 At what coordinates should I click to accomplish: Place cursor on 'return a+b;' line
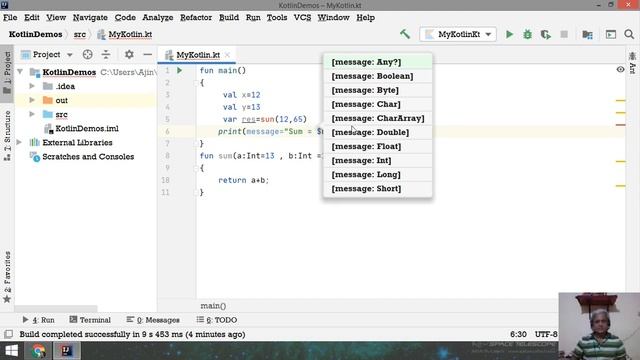tap(243, 180)
